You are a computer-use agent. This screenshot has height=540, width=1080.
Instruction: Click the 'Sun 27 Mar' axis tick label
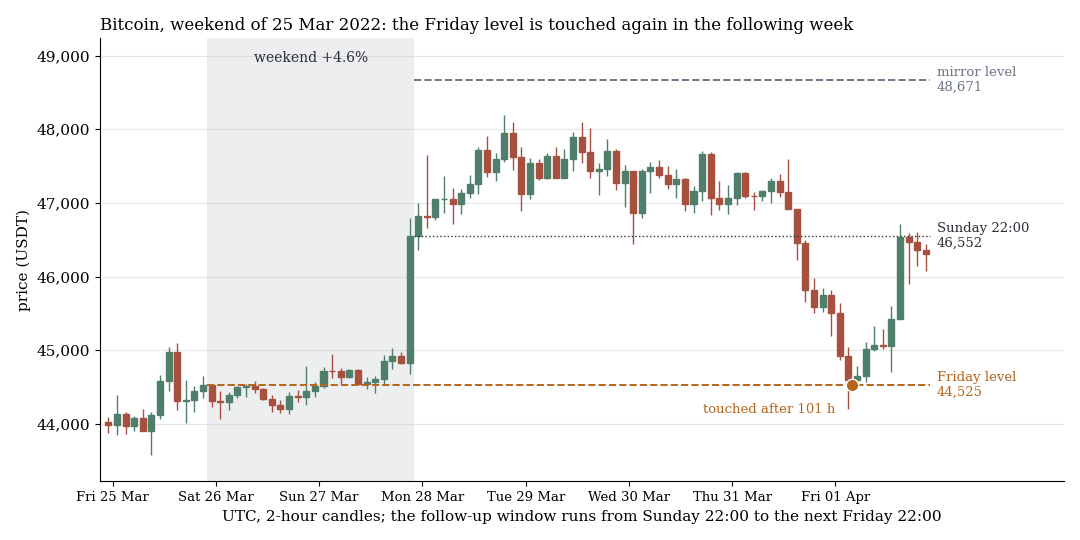[x=320, y=497]
